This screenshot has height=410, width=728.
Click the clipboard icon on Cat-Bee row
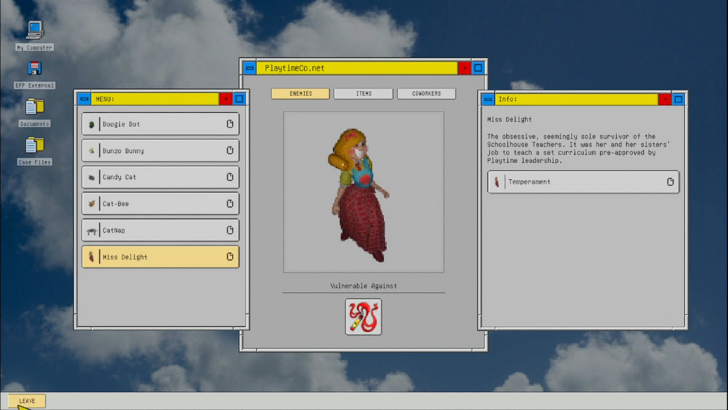[x=230, y=203]
